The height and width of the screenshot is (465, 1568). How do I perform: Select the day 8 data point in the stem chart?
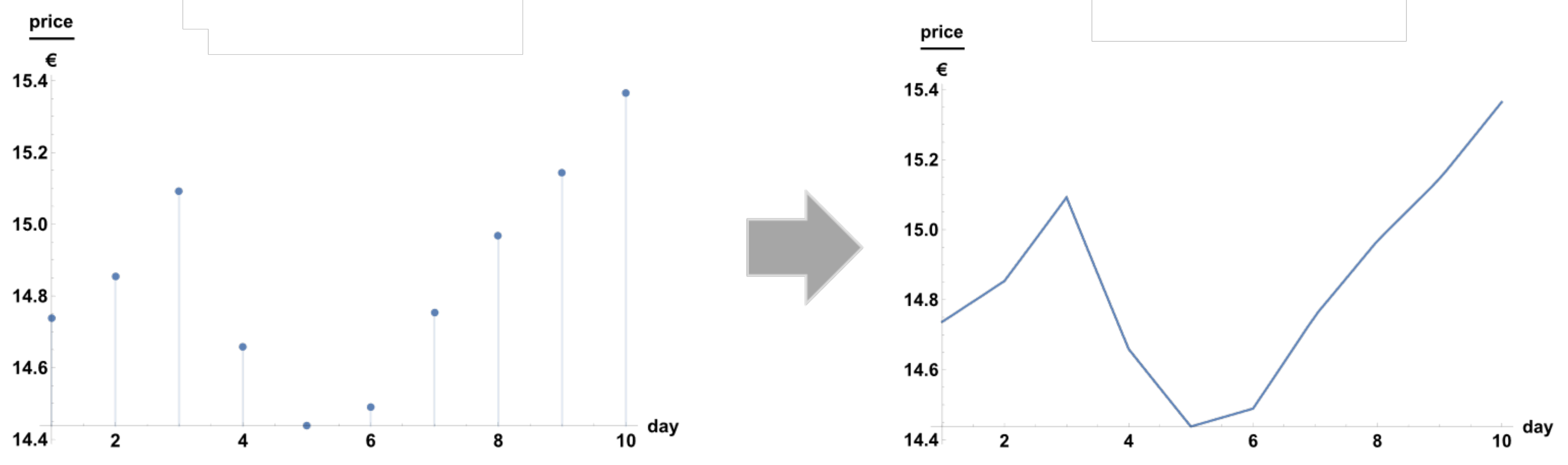tap(498, 236)
